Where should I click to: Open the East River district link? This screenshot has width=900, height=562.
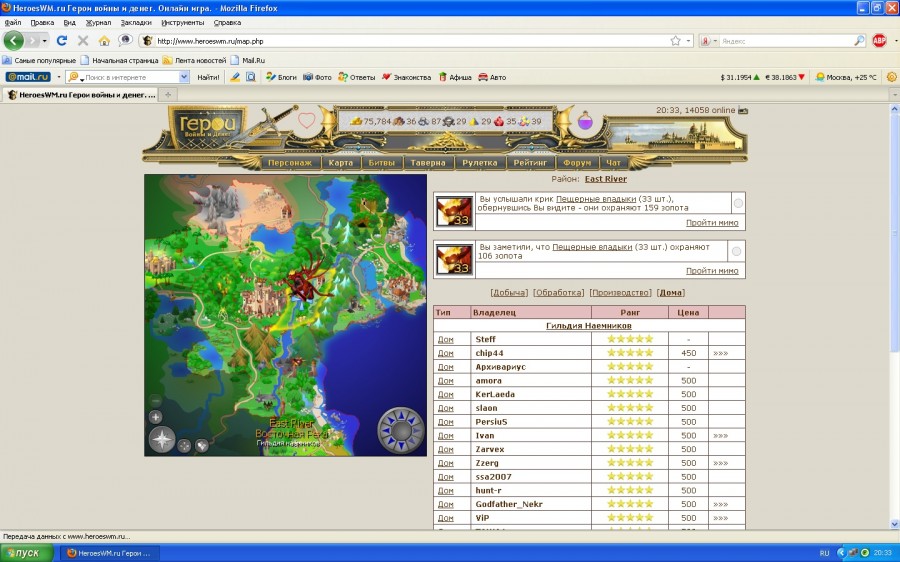tap(606, 179)
